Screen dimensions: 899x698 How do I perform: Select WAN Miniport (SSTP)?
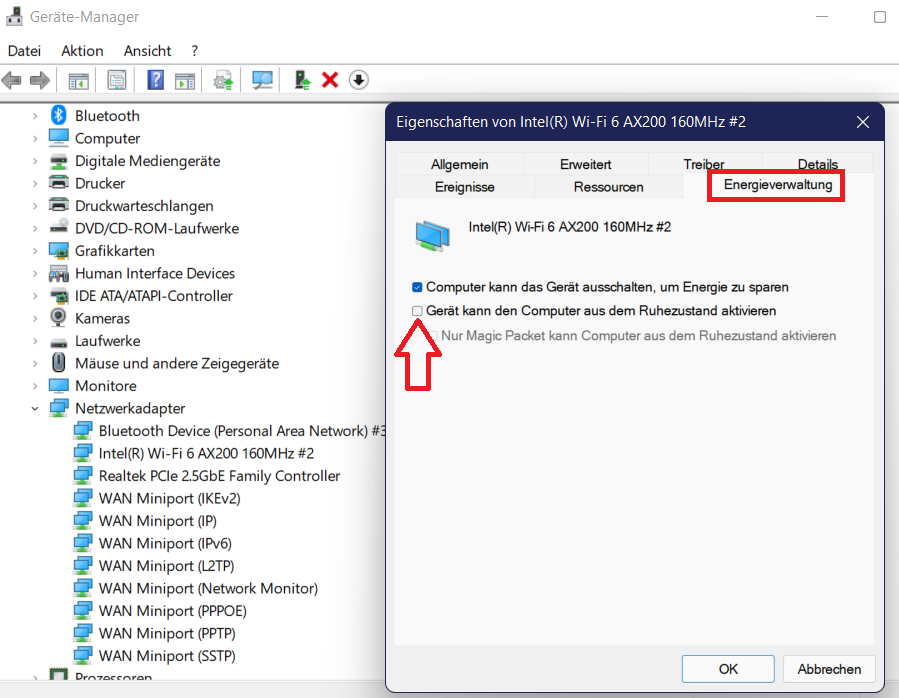(167, 655)
